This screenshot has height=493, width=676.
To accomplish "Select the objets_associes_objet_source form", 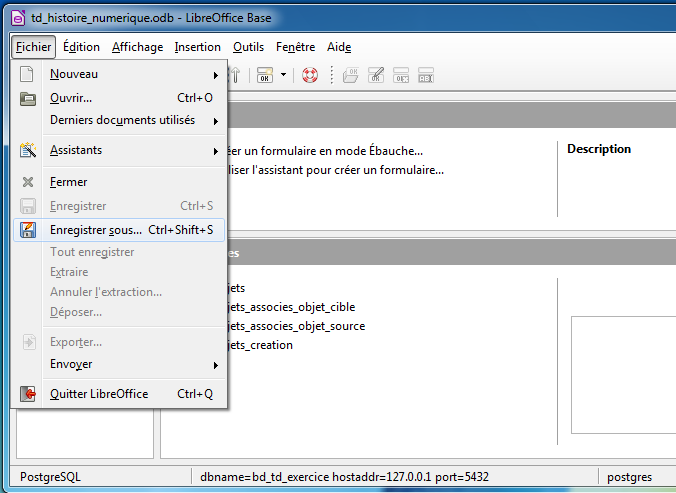I will click(297, 326).
